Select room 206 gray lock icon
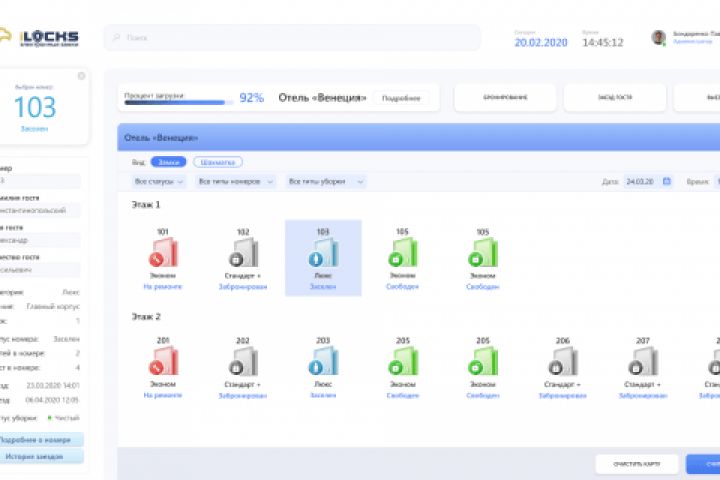Image resolution: width=720 pixels, height=480 pixels. click(563, 361)
